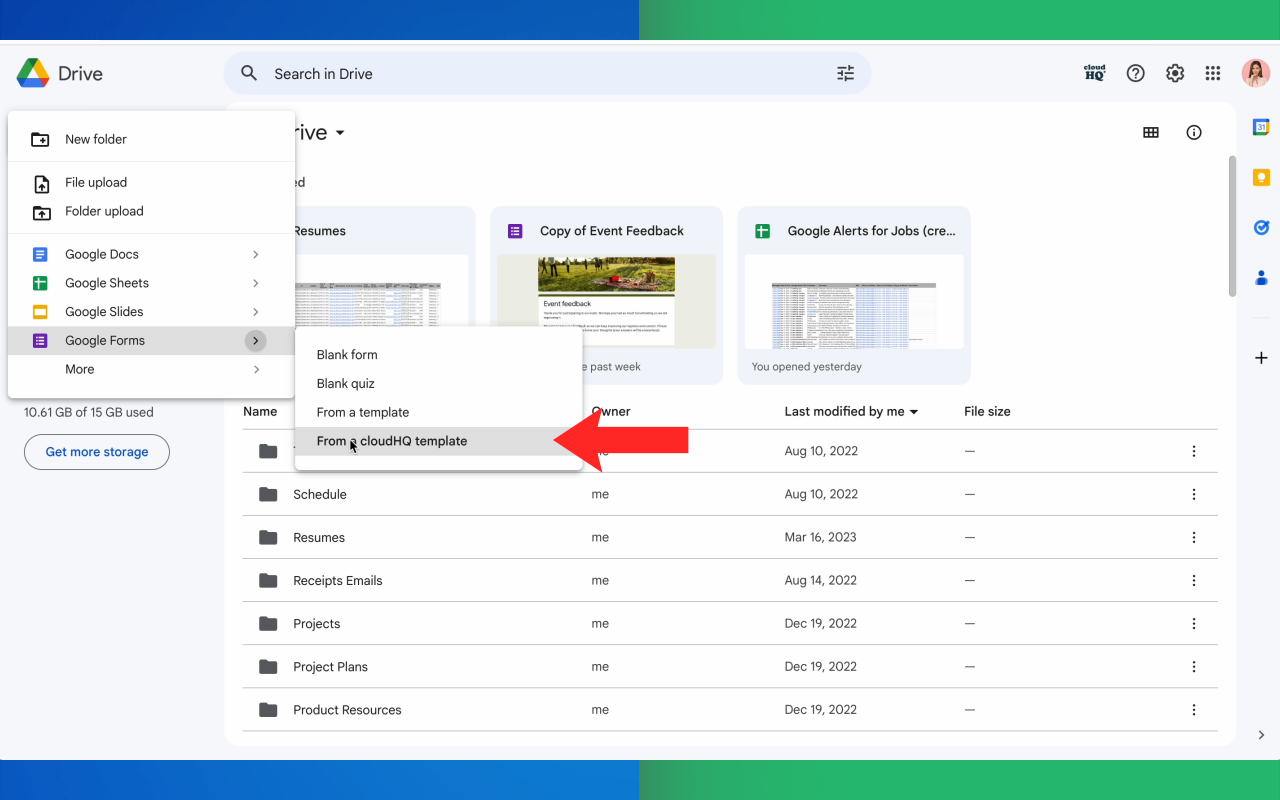The image size is (1280, 800).
Task: Open the Last modified by me sort dropdown
Action: point(851,411)
